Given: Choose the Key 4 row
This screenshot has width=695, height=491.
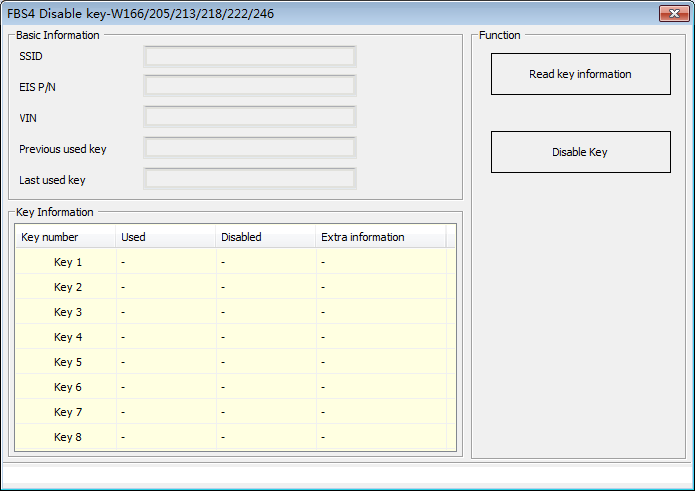Looking at the screenshot, I should pyautogui.click(x=68, y=337).
